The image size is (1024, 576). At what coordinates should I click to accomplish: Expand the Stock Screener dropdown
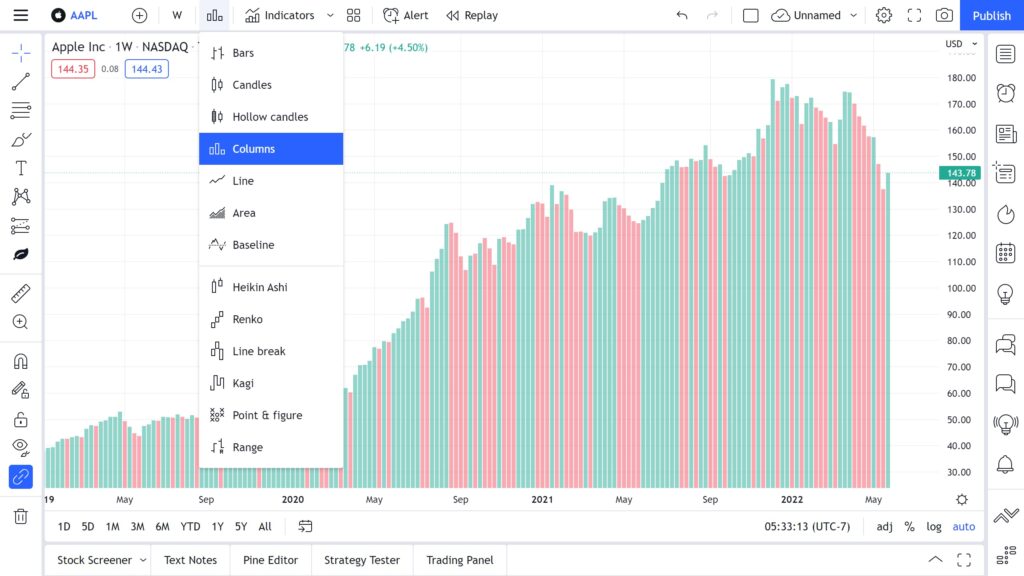pos(143,560)
